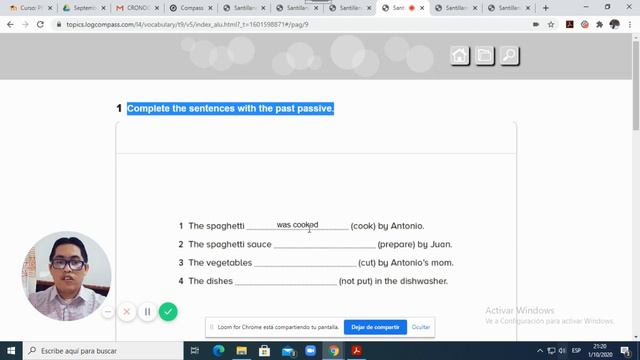Click the highlighted 'Complete the sentences' instruction
The height and width of the screenshot is (360, 640).
230,109
